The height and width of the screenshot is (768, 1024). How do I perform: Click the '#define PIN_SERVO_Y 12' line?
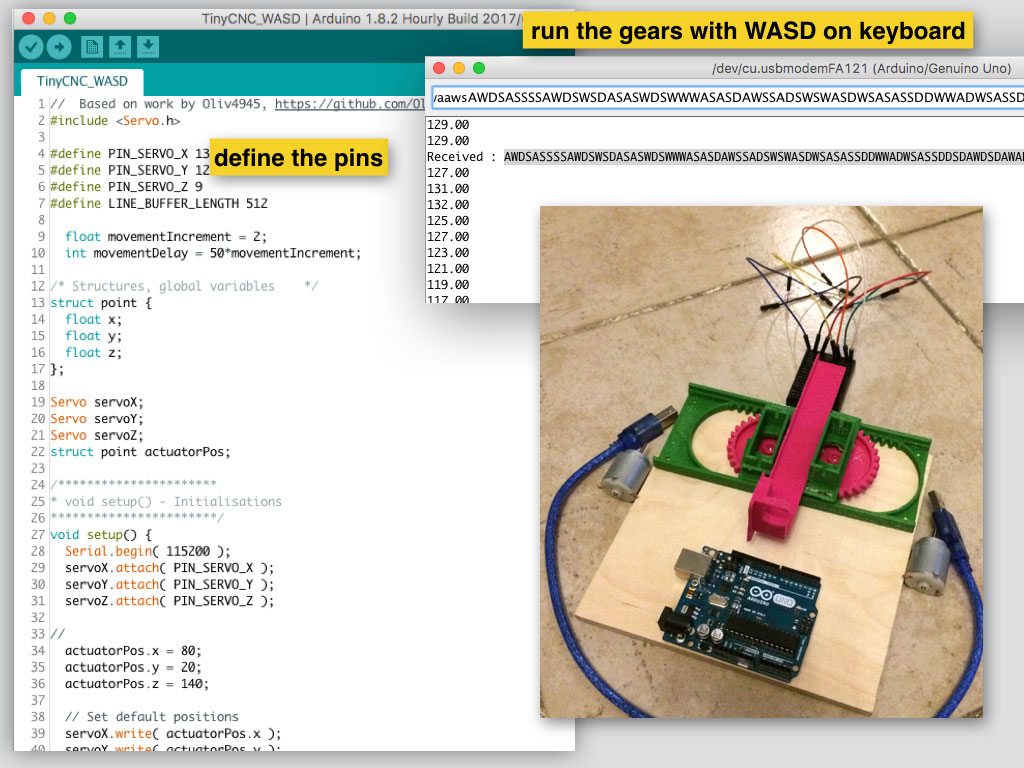tap(130, 170)
